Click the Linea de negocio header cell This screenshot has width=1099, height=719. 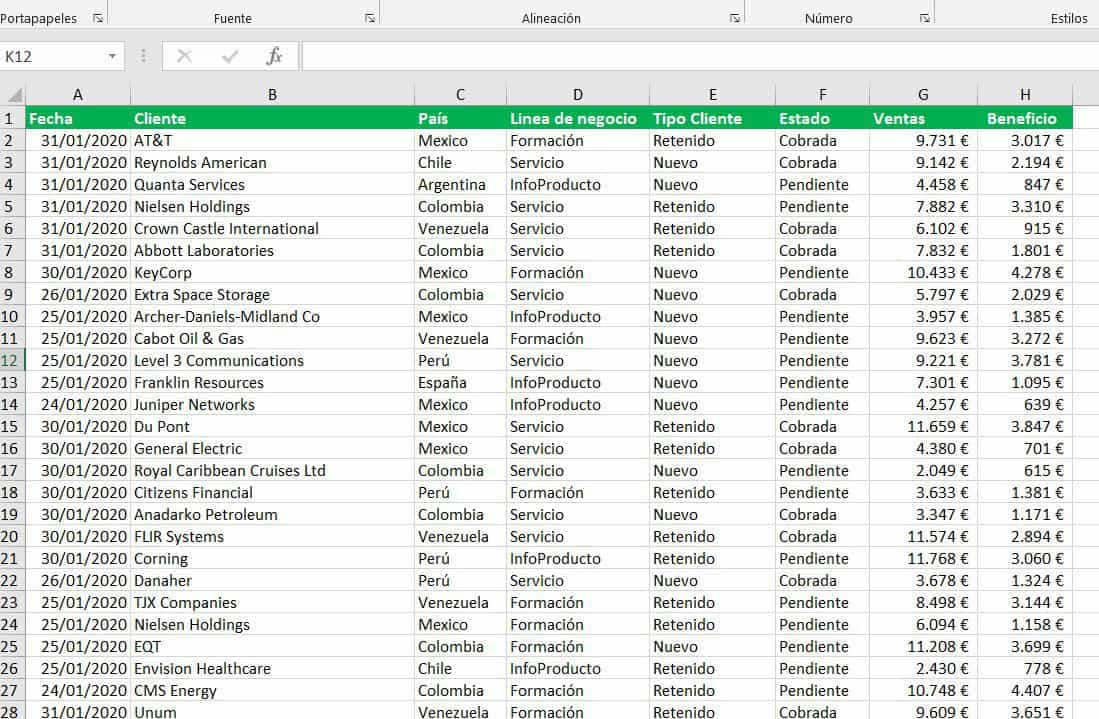(x=578, y=118)
